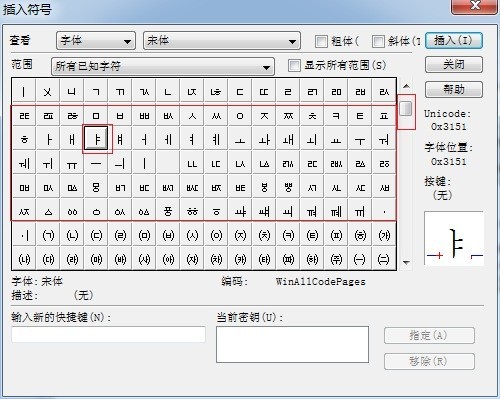The height and width of the screenshot is (399, 500).
Task: Click the 当前密钥 list box
Action: pyautogui.click(x=292, y=344)
